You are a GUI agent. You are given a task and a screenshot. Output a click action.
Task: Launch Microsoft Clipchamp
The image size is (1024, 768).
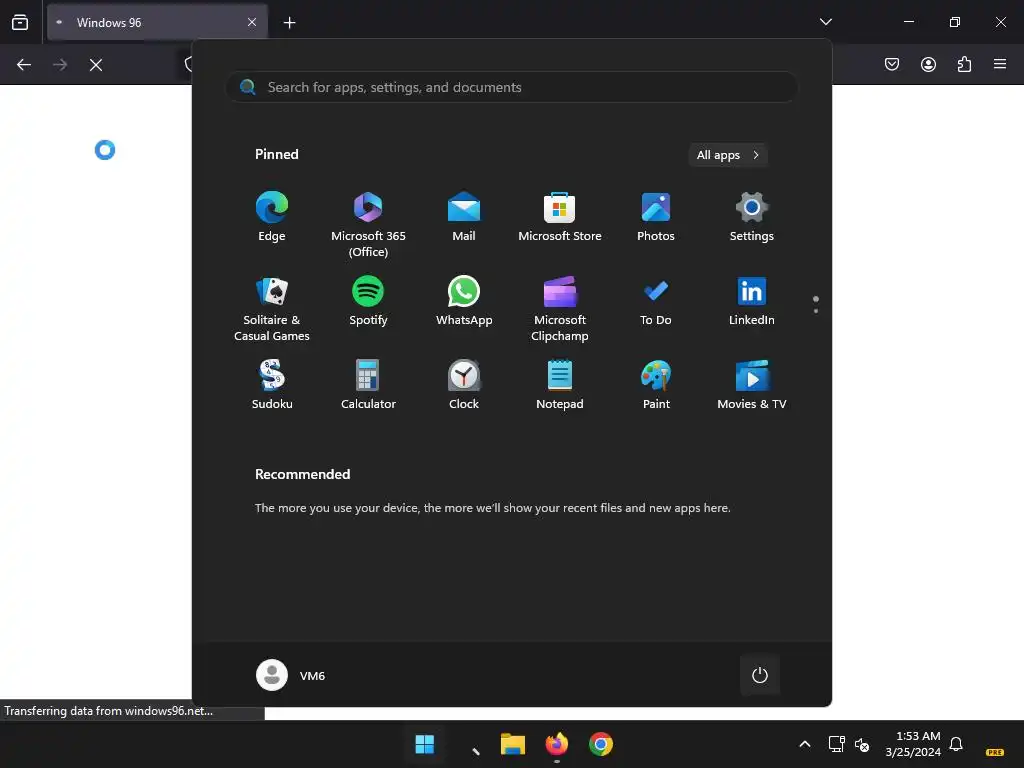click(560, 309)
